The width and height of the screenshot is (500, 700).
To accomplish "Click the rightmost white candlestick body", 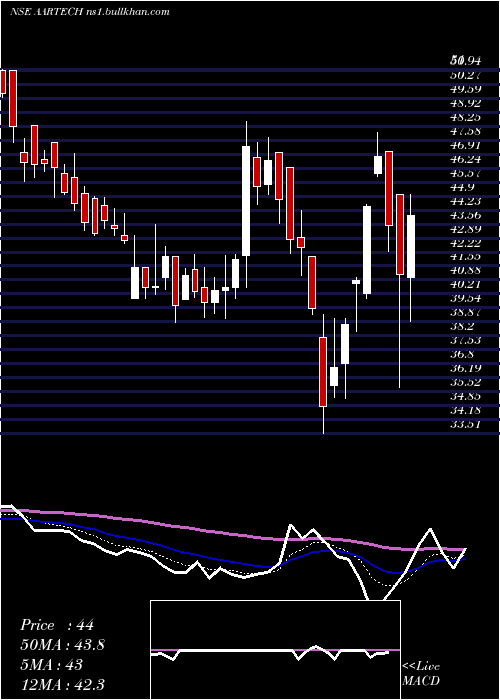I will click(411, 246).
